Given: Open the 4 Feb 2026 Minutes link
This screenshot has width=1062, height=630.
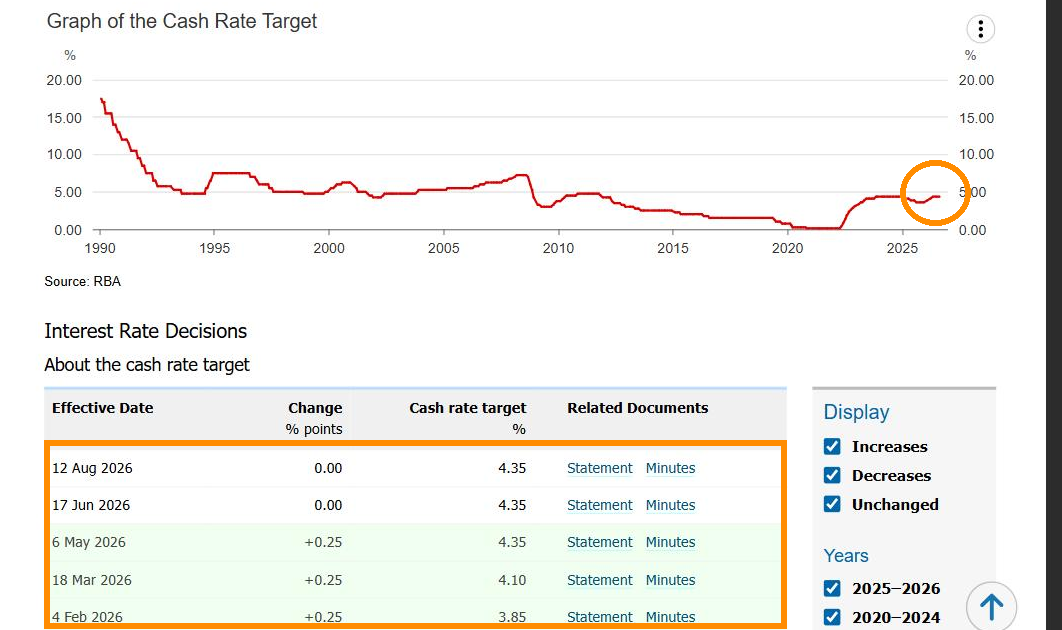Looking at the screenshot, I should [x=671, y=617].
